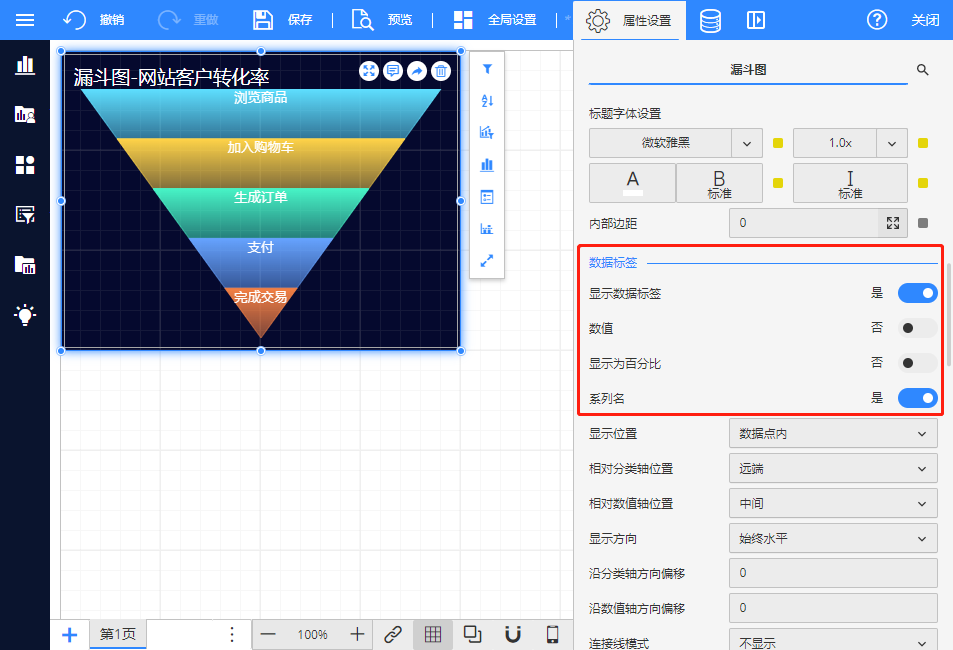Open the 显示方向 dropdown
Image resolution: width=953 pixels, height=650 pixels.
click(x=833, y=538)
